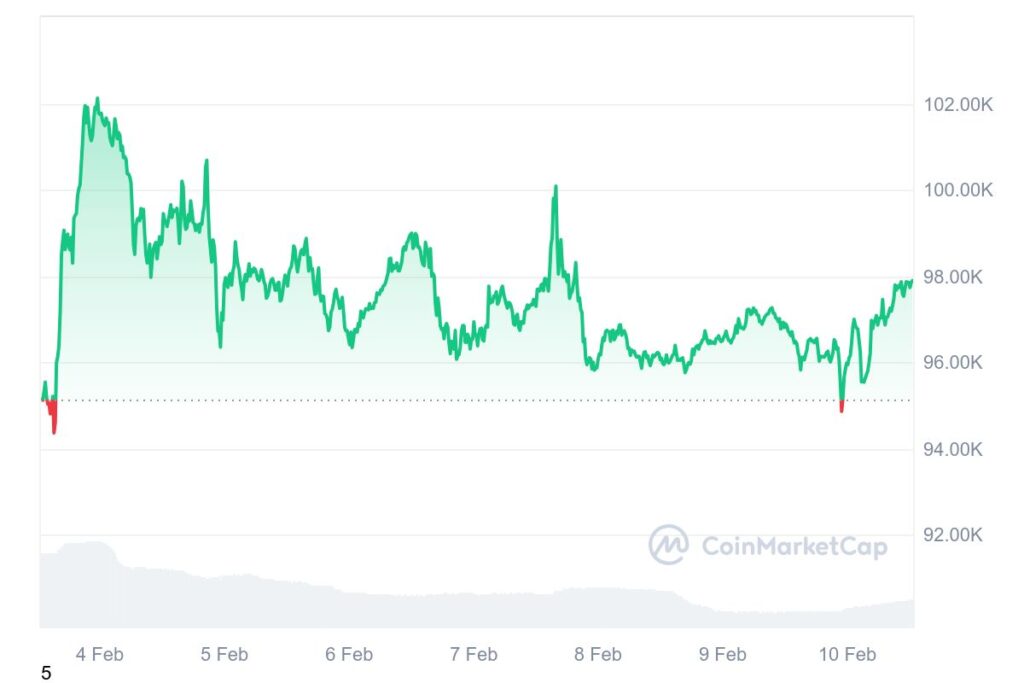Click the 102.00K price label

(x=954, y=104)
